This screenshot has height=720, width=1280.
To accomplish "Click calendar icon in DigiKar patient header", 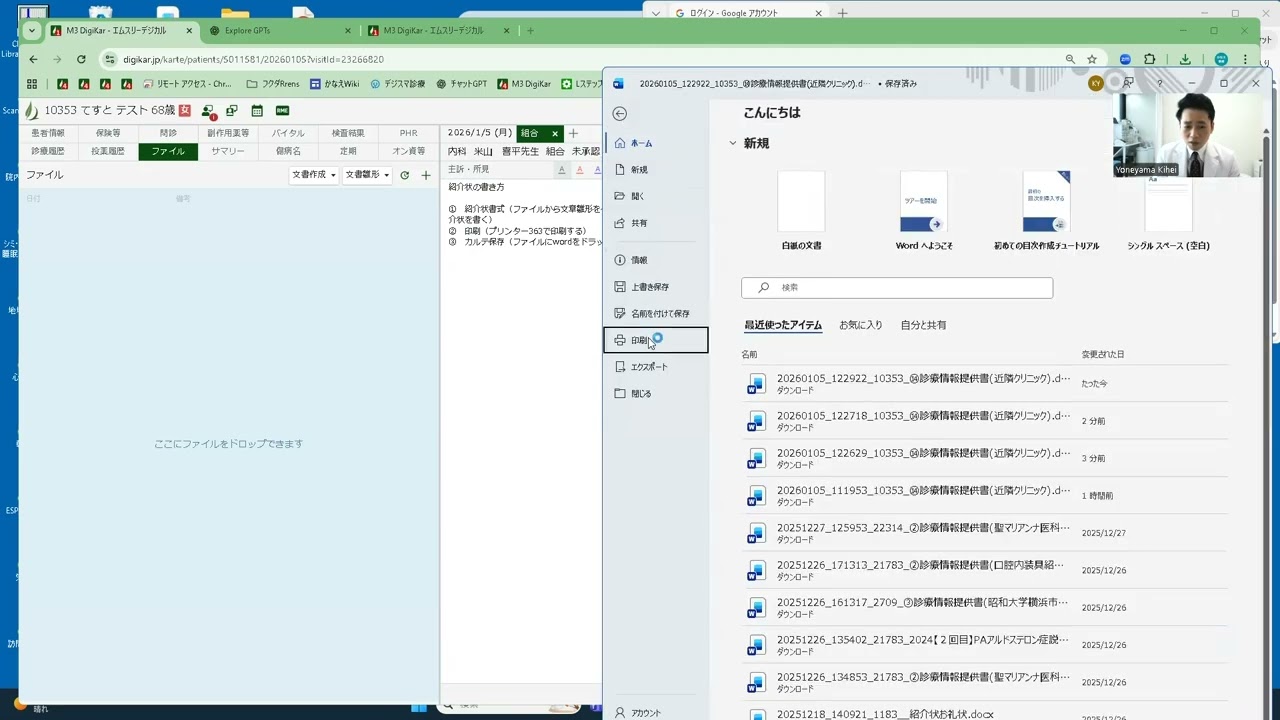I will click(257, 110).
